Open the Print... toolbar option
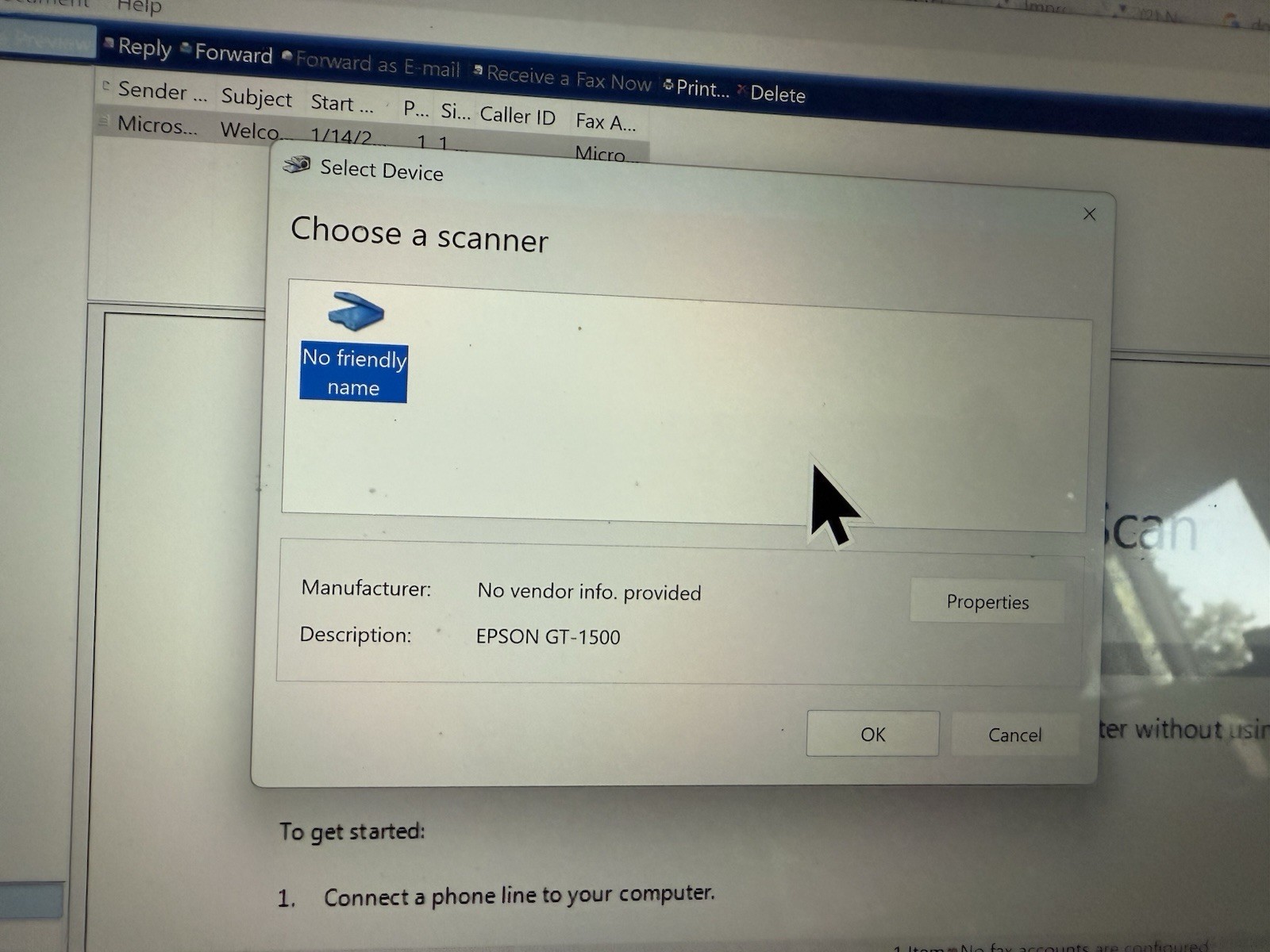Viewport: 1270px width, 952px height. point(696,88)
